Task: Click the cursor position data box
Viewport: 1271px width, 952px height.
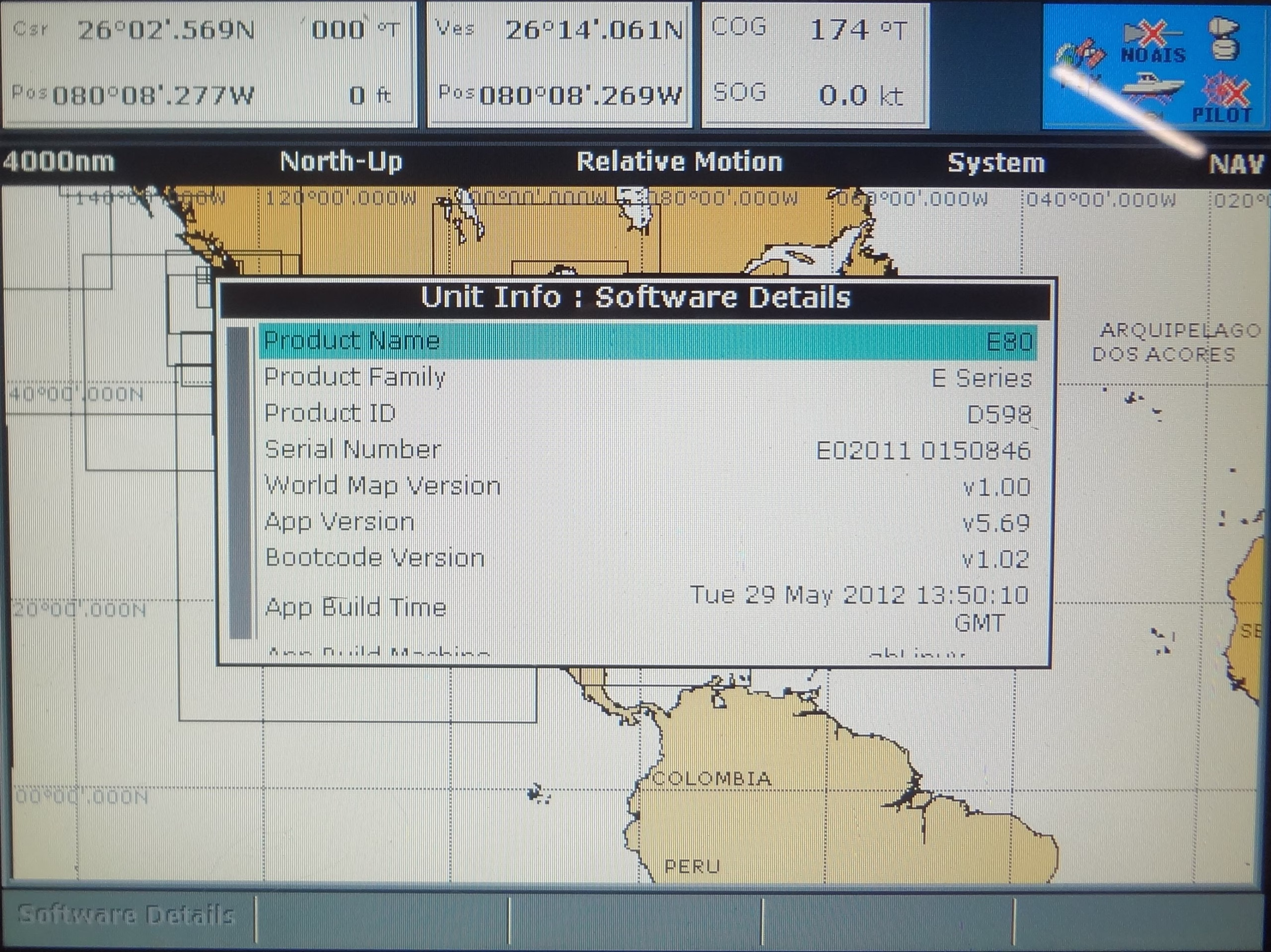Action: click(209, 65)
